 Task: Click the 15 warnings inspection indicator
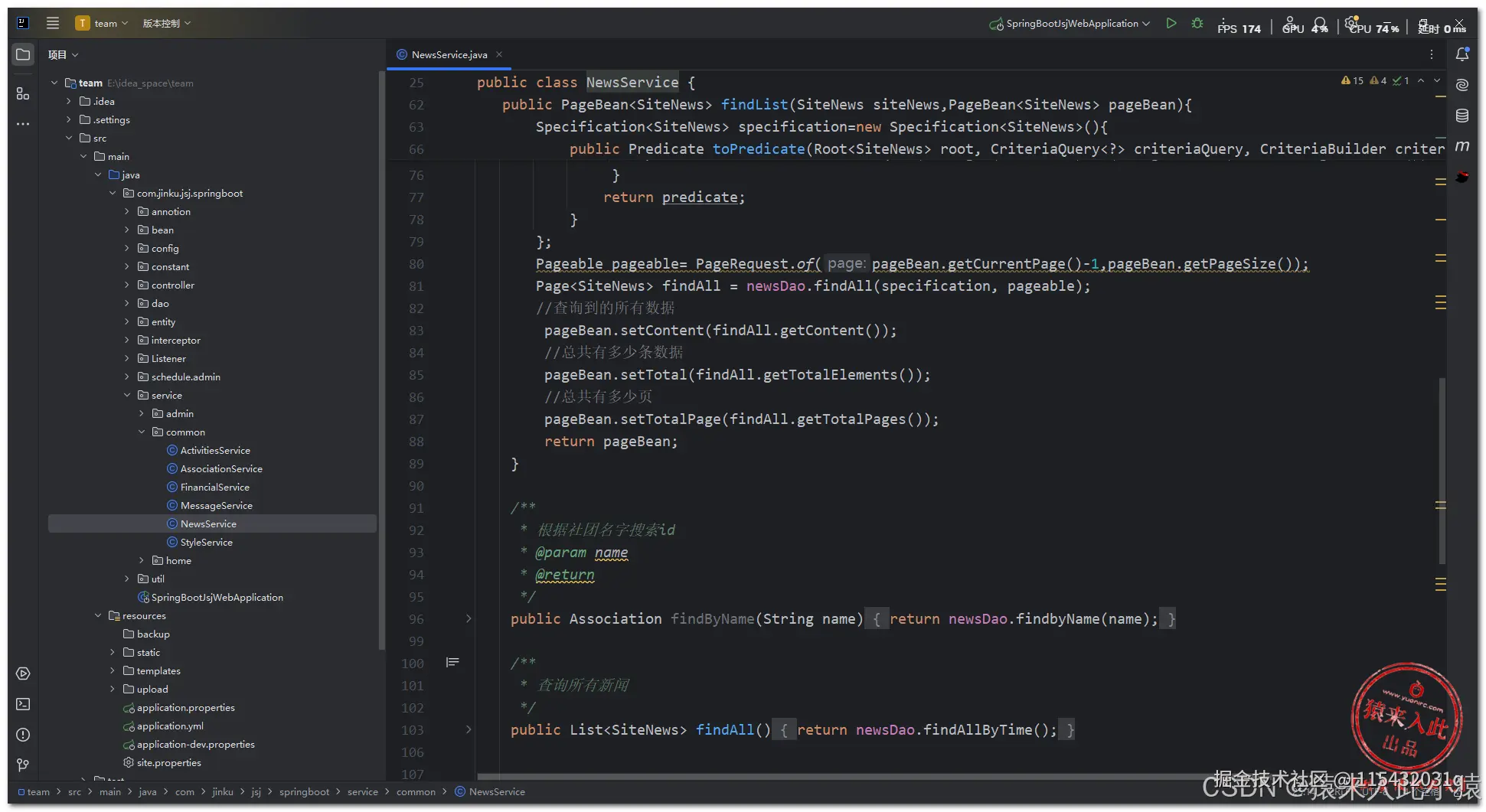(x=1352, y=80)
